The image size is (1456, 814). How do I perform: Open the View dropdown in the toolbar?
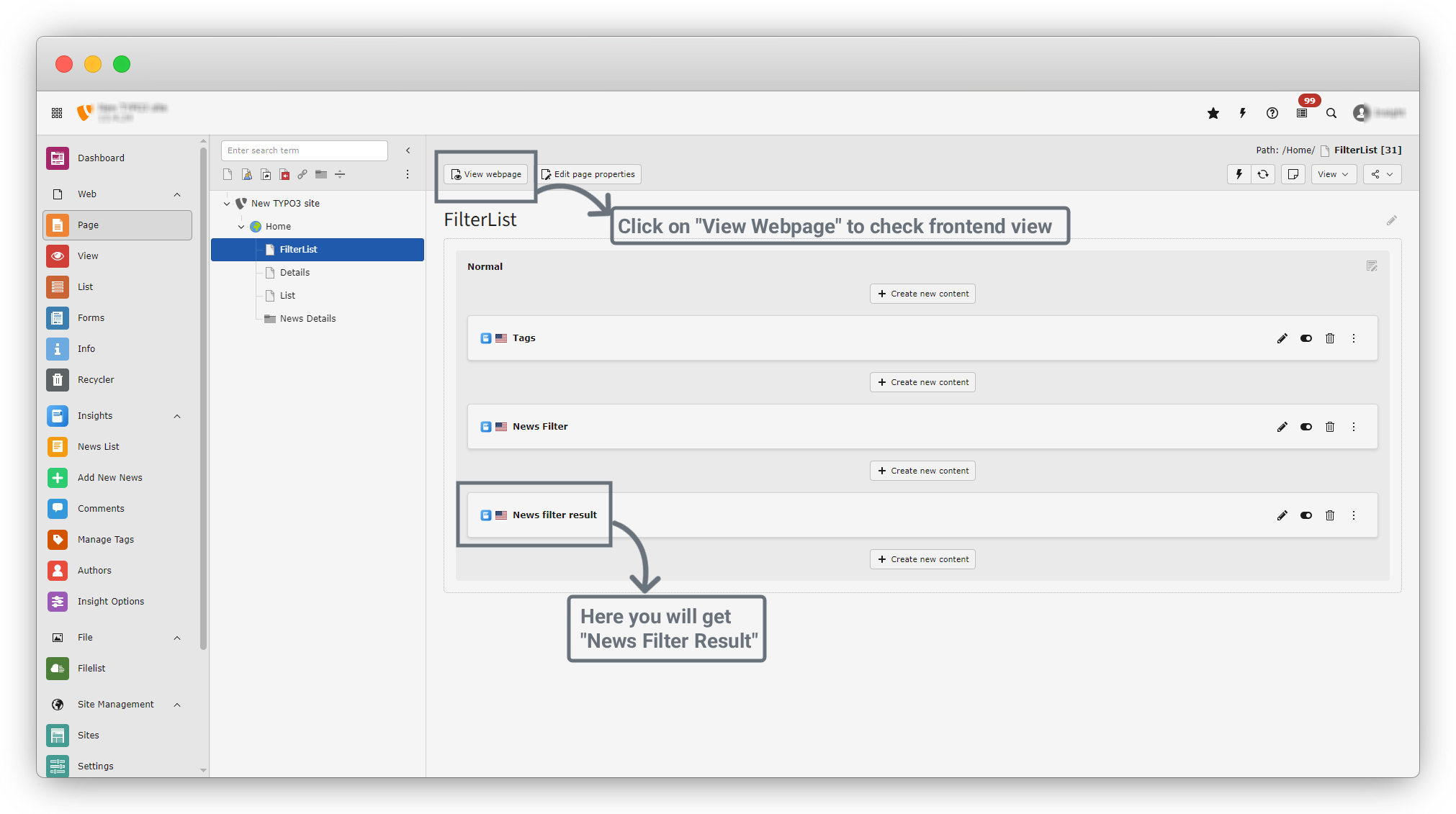pos(1333,174)
